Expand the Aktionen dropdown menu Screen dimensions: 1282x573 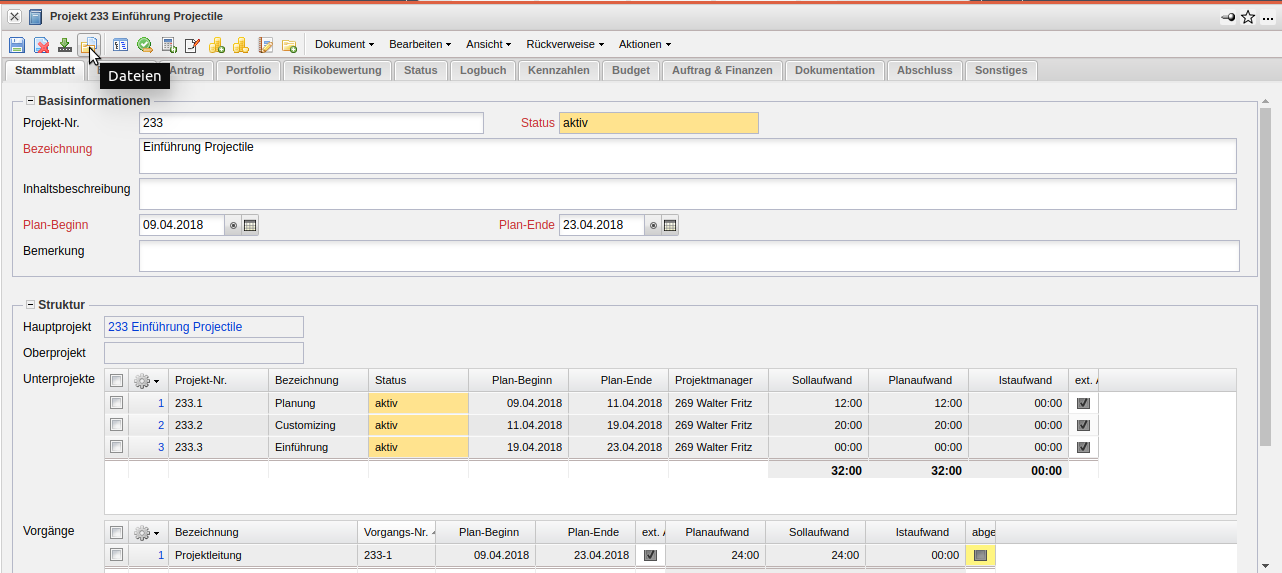click(x=644, y=45)
